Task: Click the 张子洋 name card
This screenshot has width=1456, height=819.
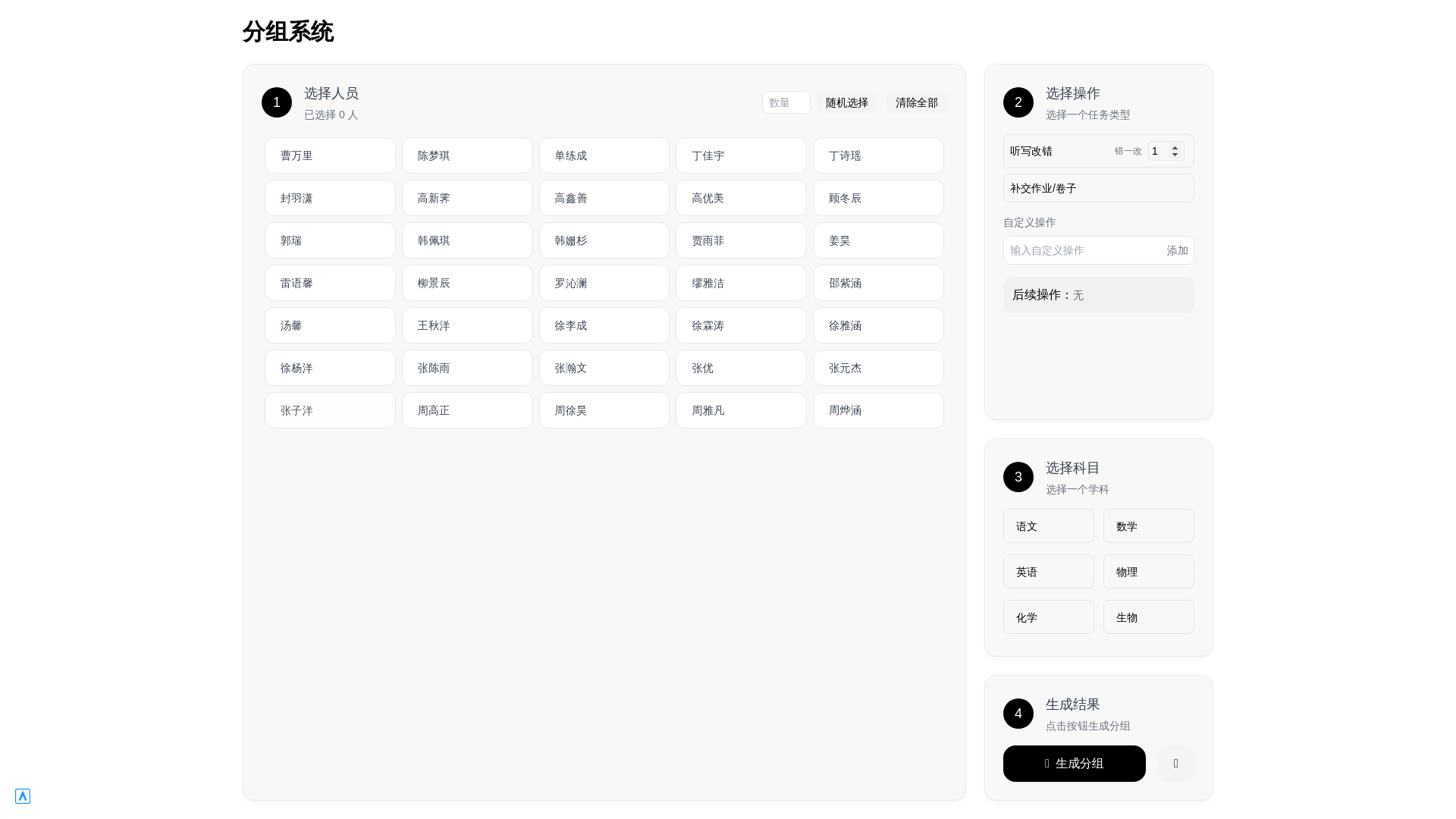Action: [x=330, y=410]
